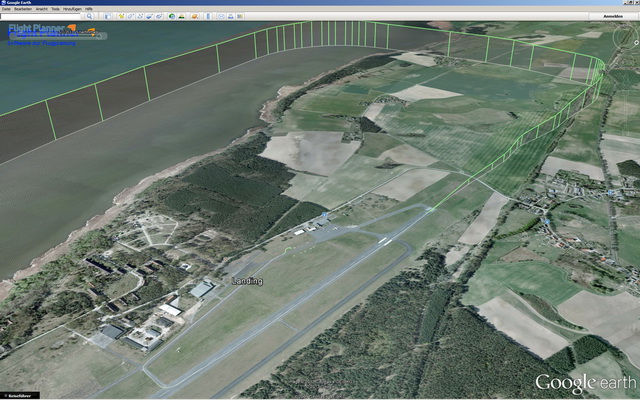The image size is (640, 400).
Task: Toggle sunlight across landscape button
Action: pos(182,16)
